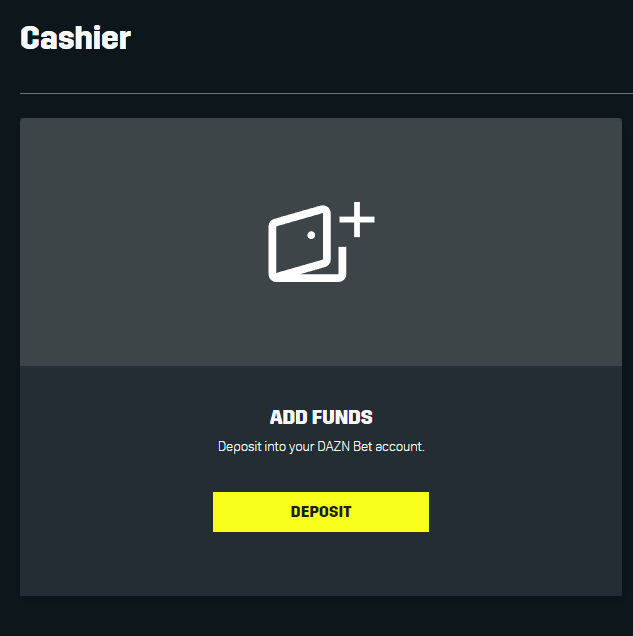Click the right edge of the yellow deposit button

427,512
